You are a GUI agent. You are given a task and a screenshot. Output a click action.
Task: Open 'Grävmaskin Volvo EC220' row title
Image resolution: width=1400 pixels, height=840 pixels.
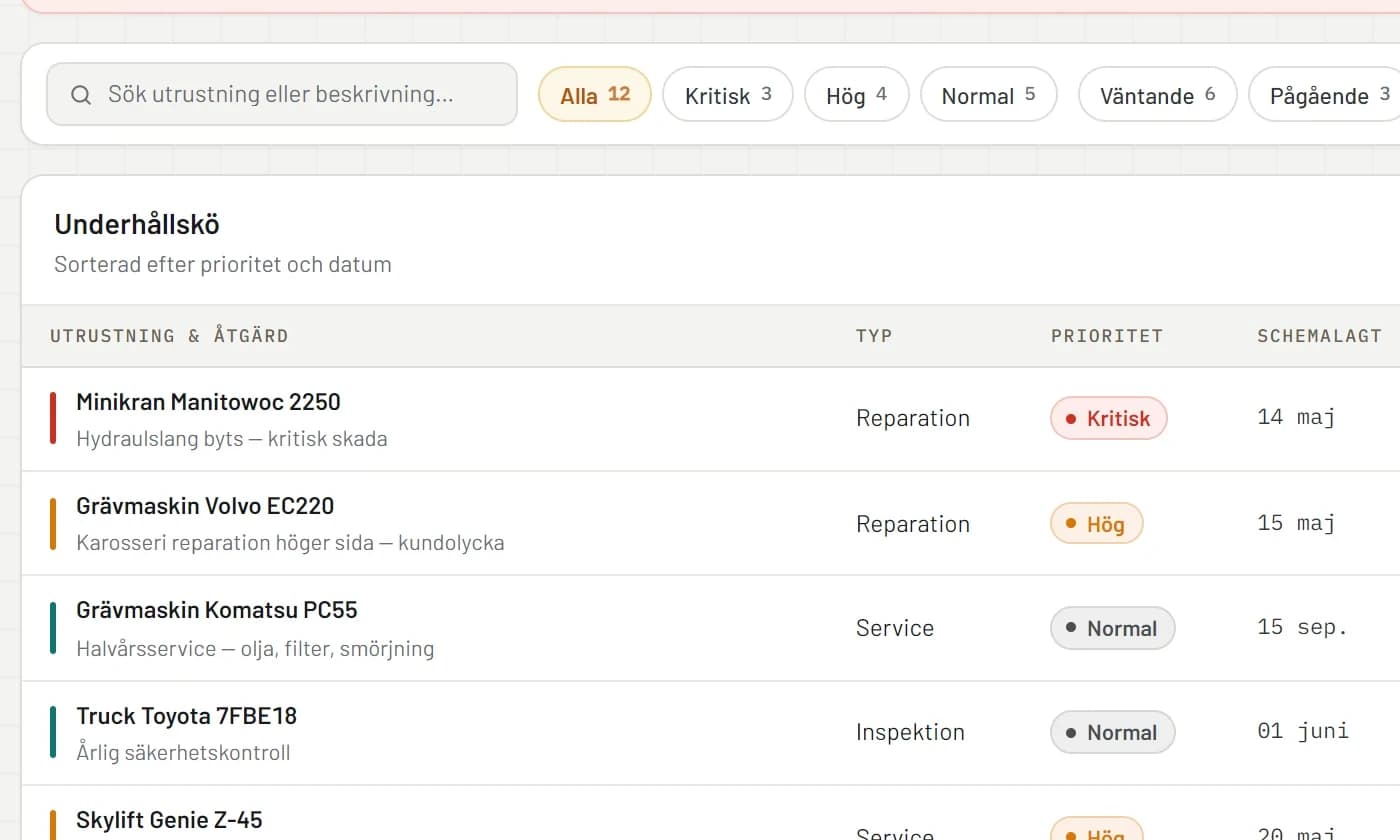pos(205,506)
